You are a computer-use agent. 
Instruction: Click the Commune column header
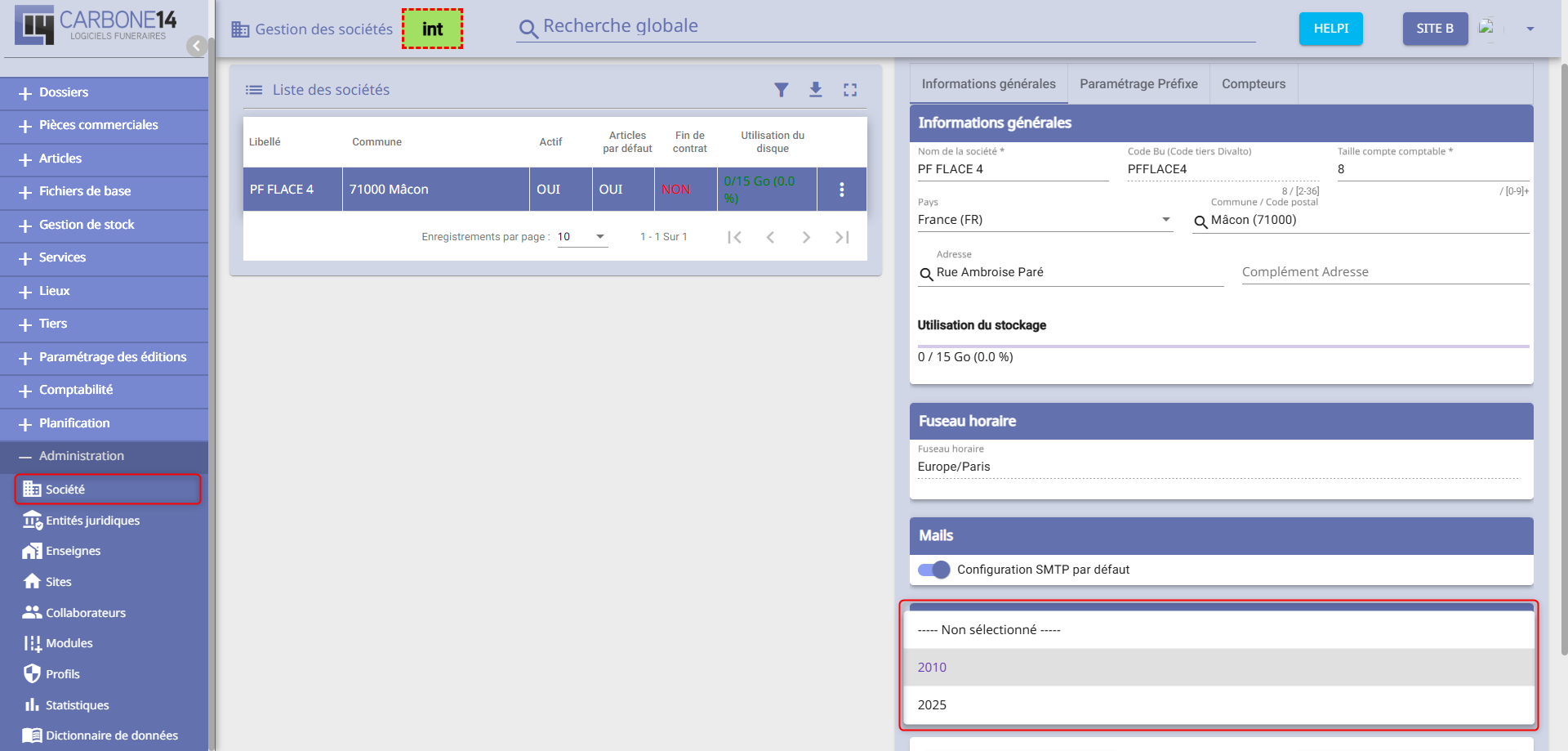click(x=376, y=142)
